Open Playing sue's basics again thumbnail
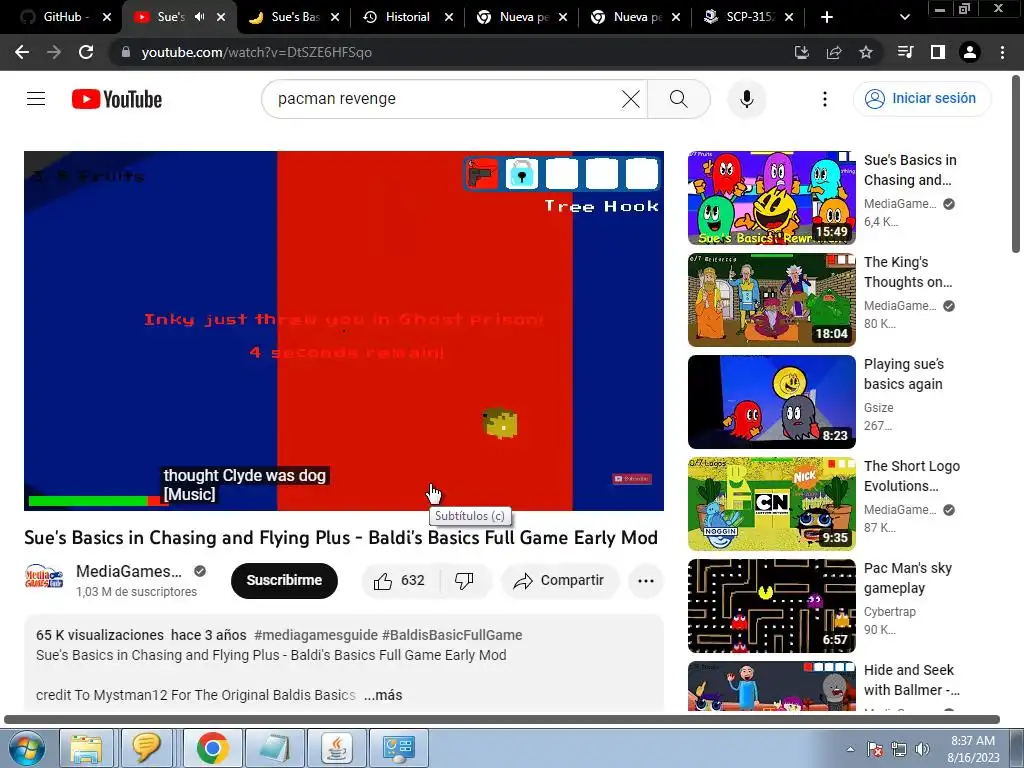Viewport: 1024px width, 768px height. (771, 402)
